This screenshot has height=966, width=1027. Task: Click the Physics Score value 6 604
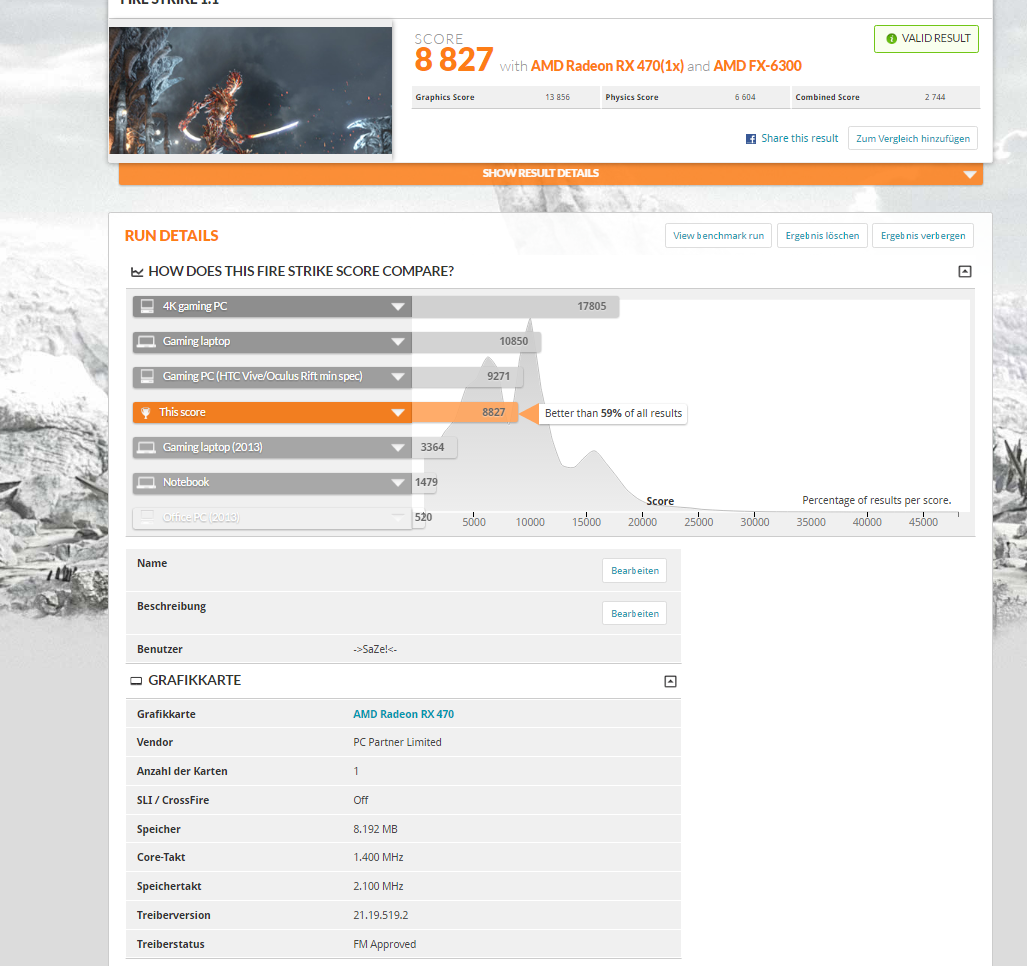[x=745, y=97]
